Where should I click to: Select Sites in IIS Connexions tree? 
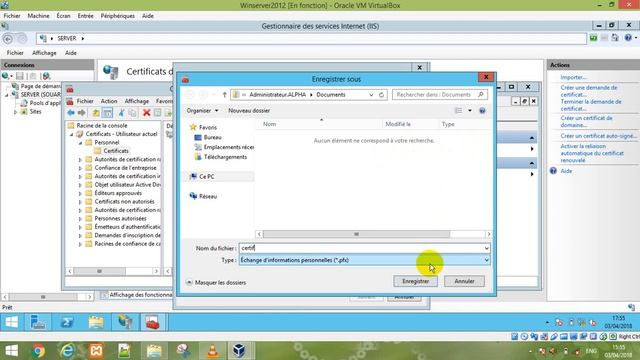pos(36,111)
